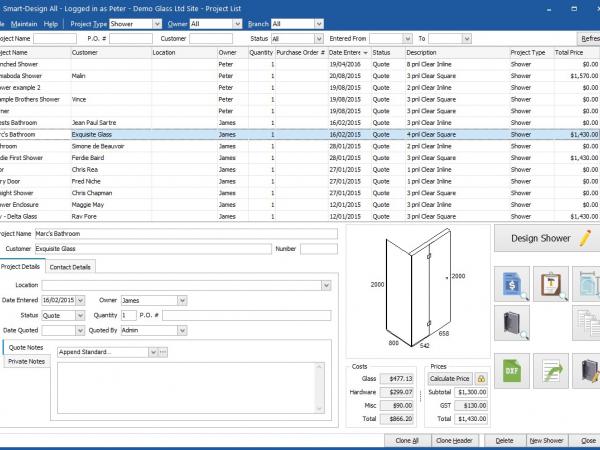
Task: Select the row with customer Malin
Action: [x=300, y=76]
